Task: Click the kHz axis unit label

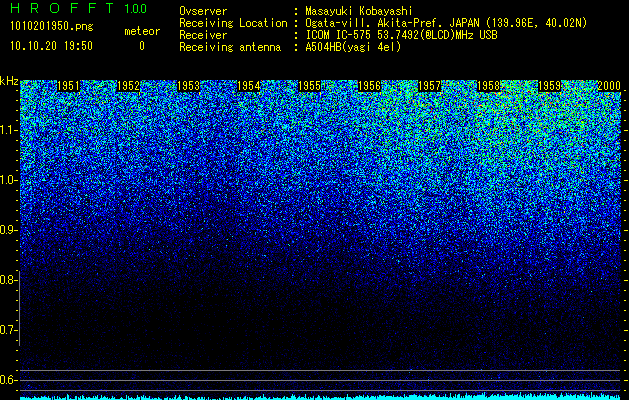Action: tap(9, 81)
